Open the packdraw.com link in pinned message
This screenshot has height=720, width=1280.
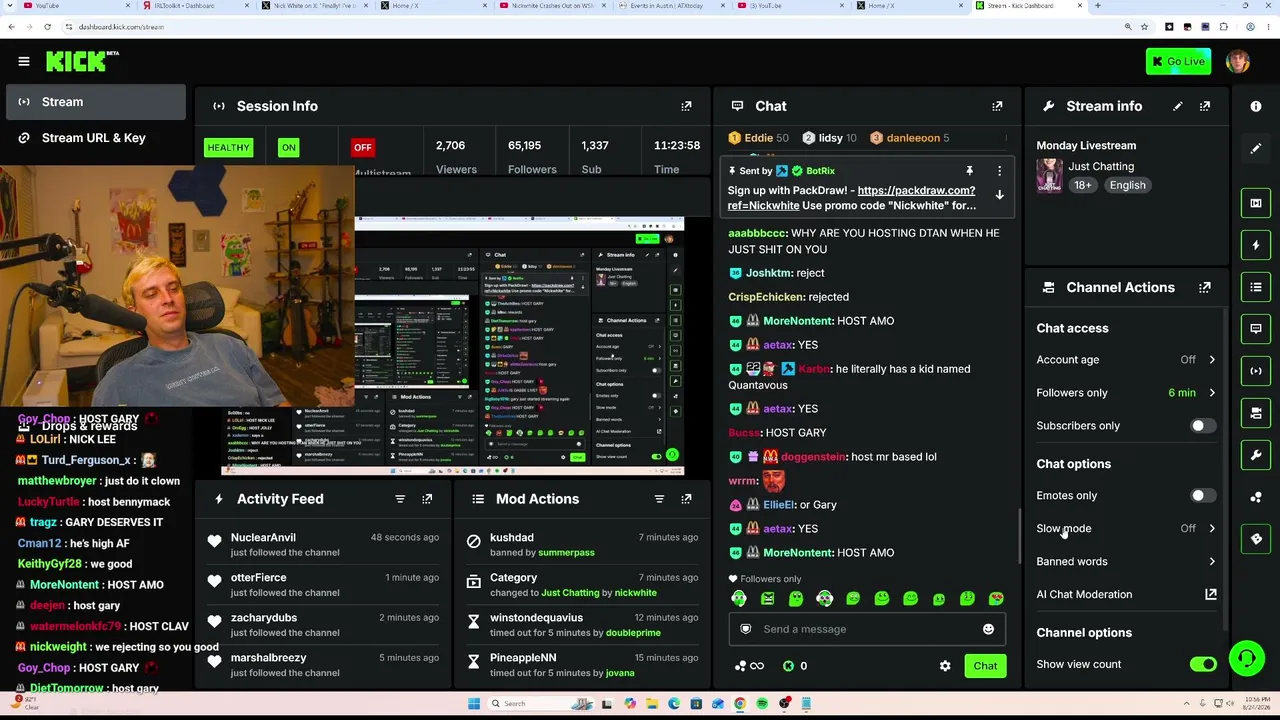(x=851, y=198)
